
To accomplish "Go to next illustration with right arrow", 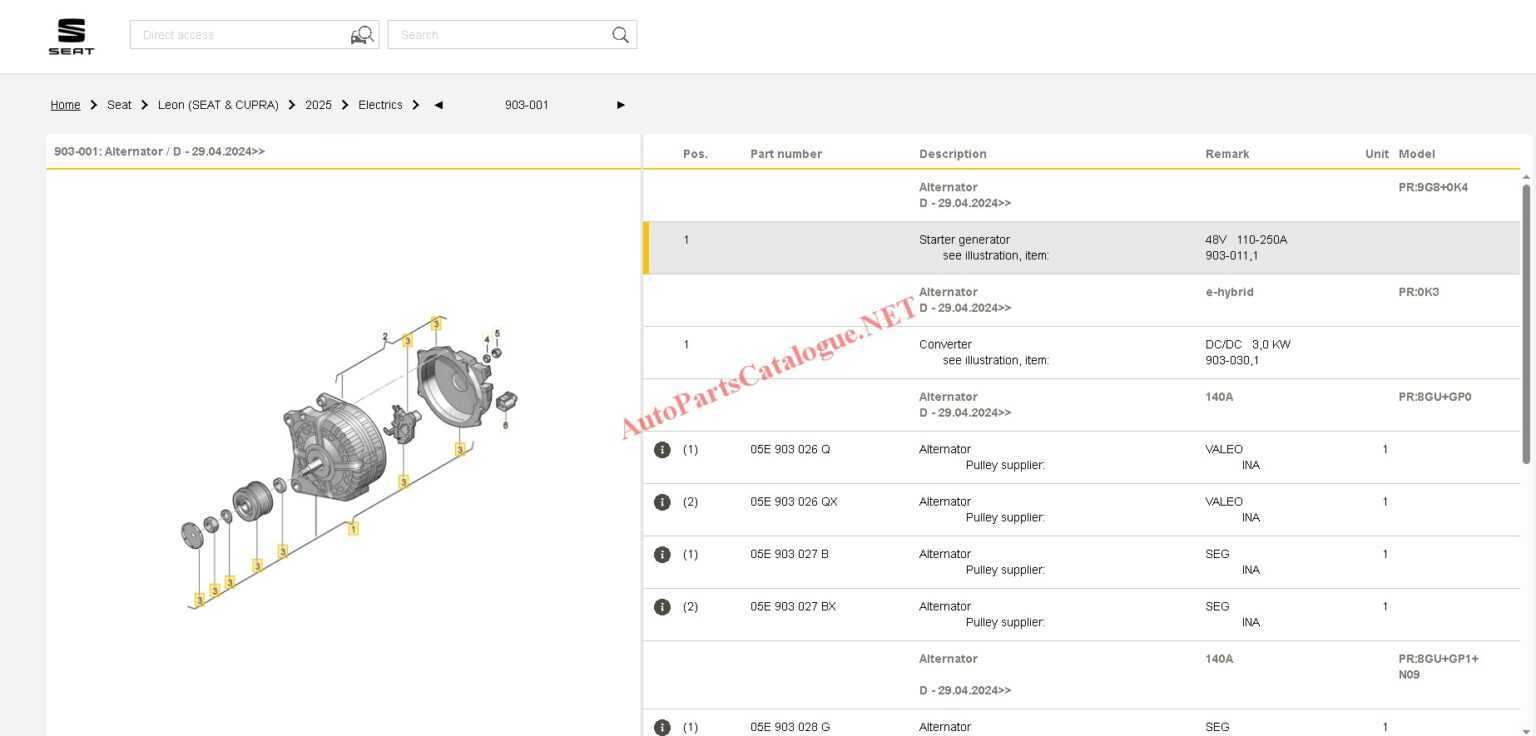I will pos(621,105).
